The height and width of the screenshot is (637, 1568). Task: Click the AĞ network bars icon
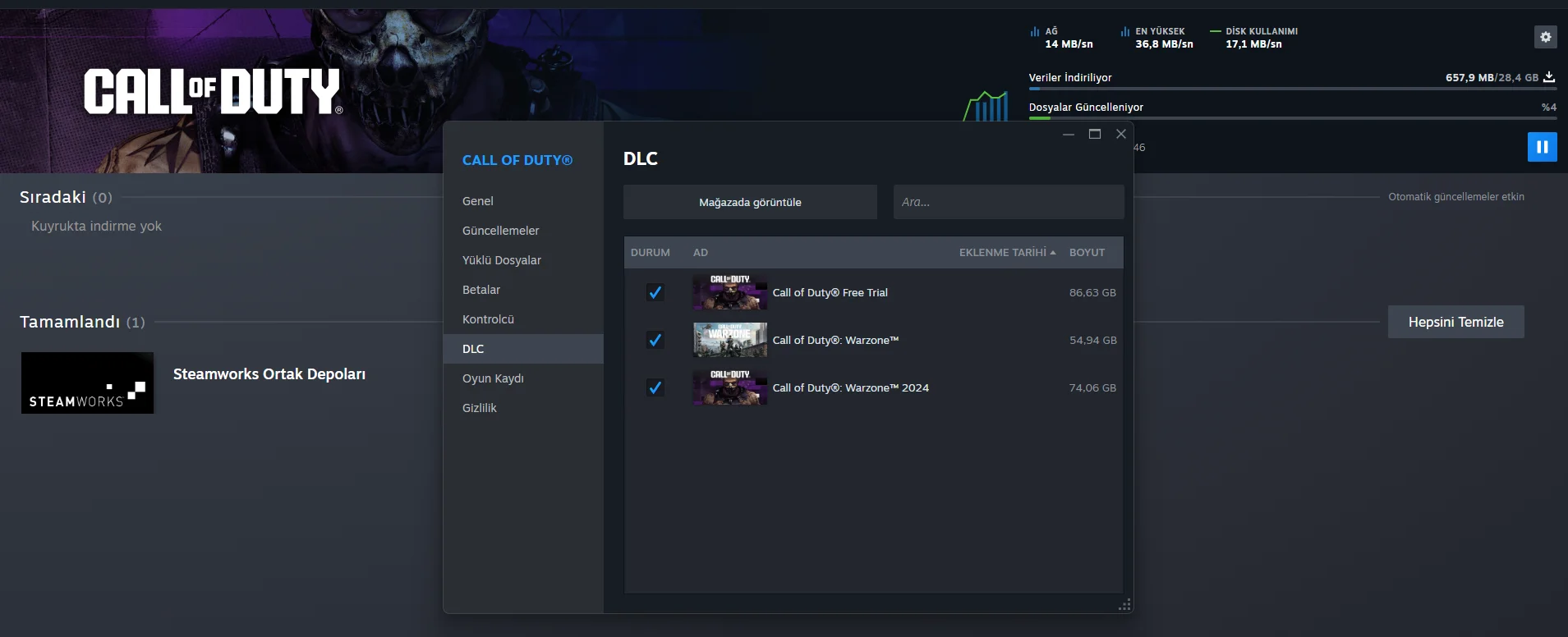pos(1035,32)
